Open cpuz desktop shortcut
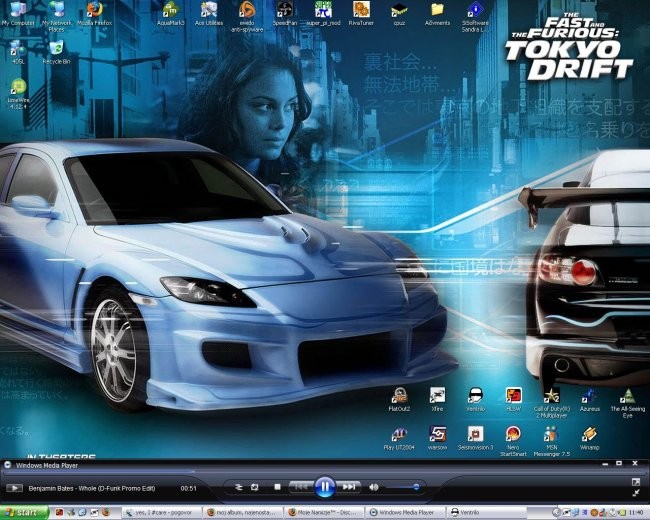The image size is (650, 520). click(x=399, y=14)
